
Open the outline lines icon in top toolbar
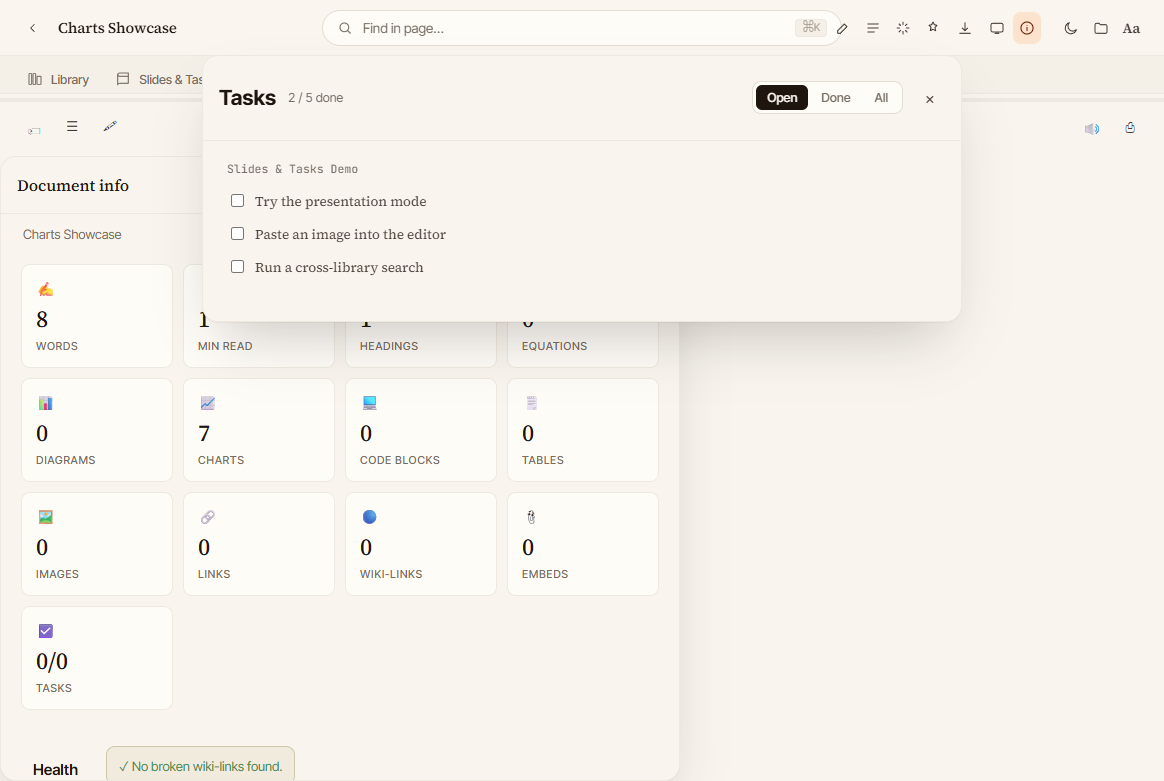873,28
